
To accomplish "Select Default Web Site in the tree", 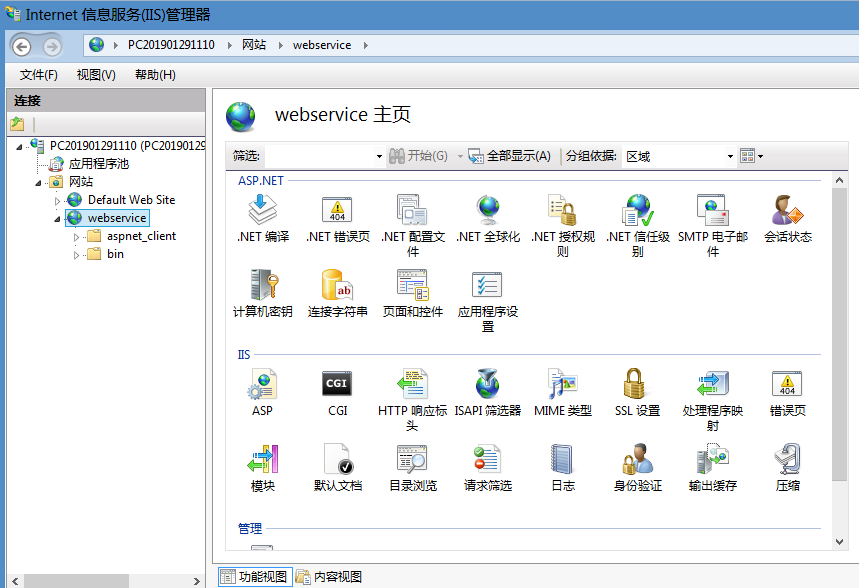I will 131,200.
